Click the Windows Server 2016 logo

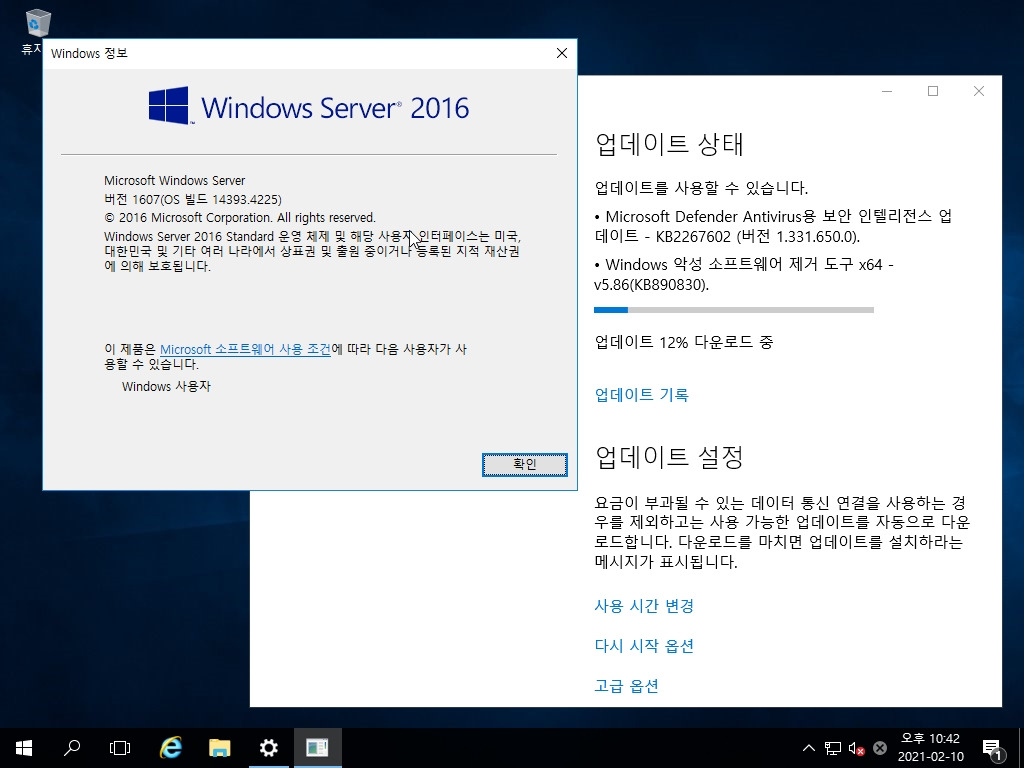tap(309, 106)
